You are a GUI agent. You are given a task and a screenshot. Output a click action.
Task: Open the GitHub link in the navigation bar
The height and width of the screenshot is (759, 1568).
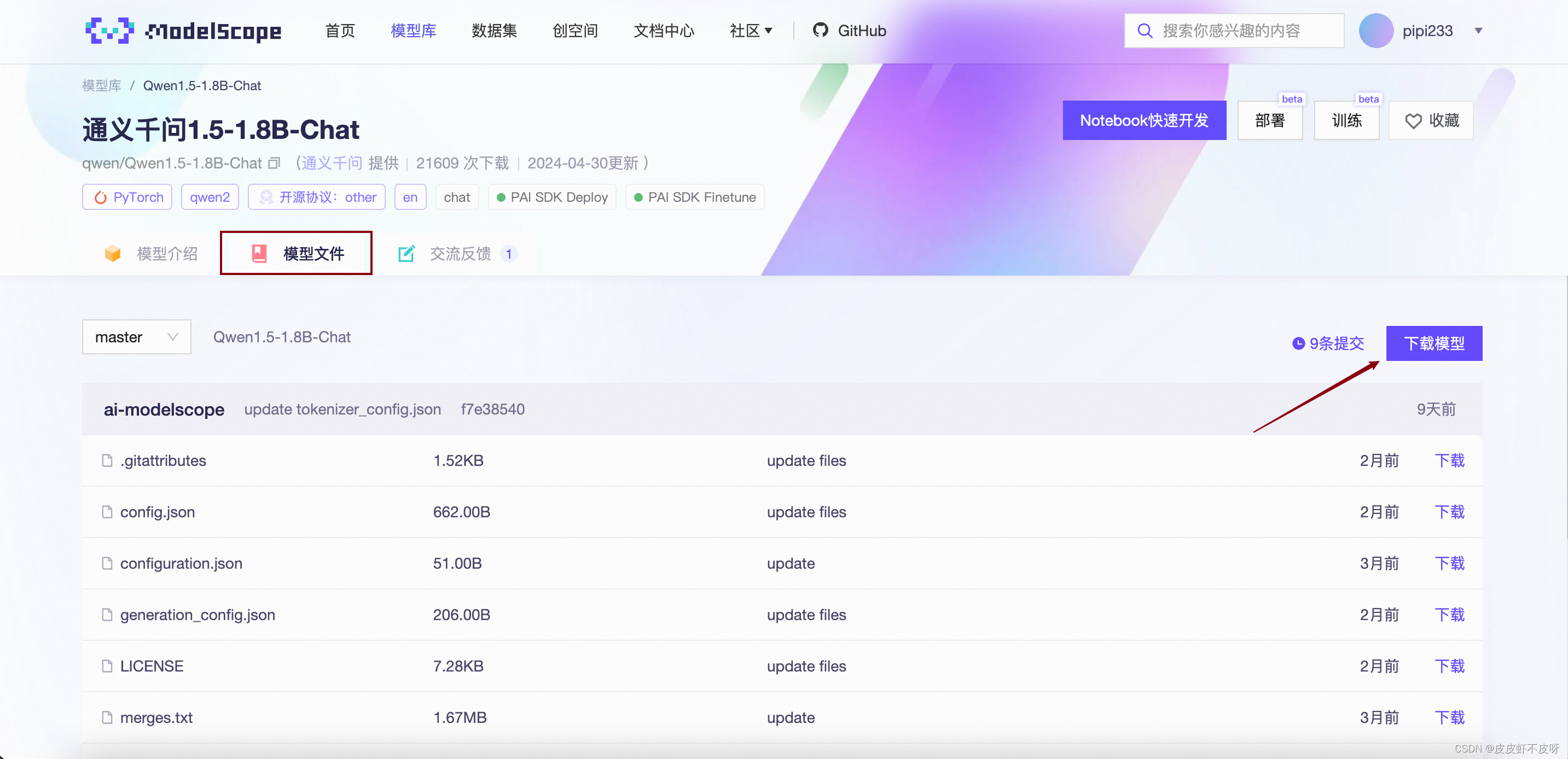pos(850,31)
